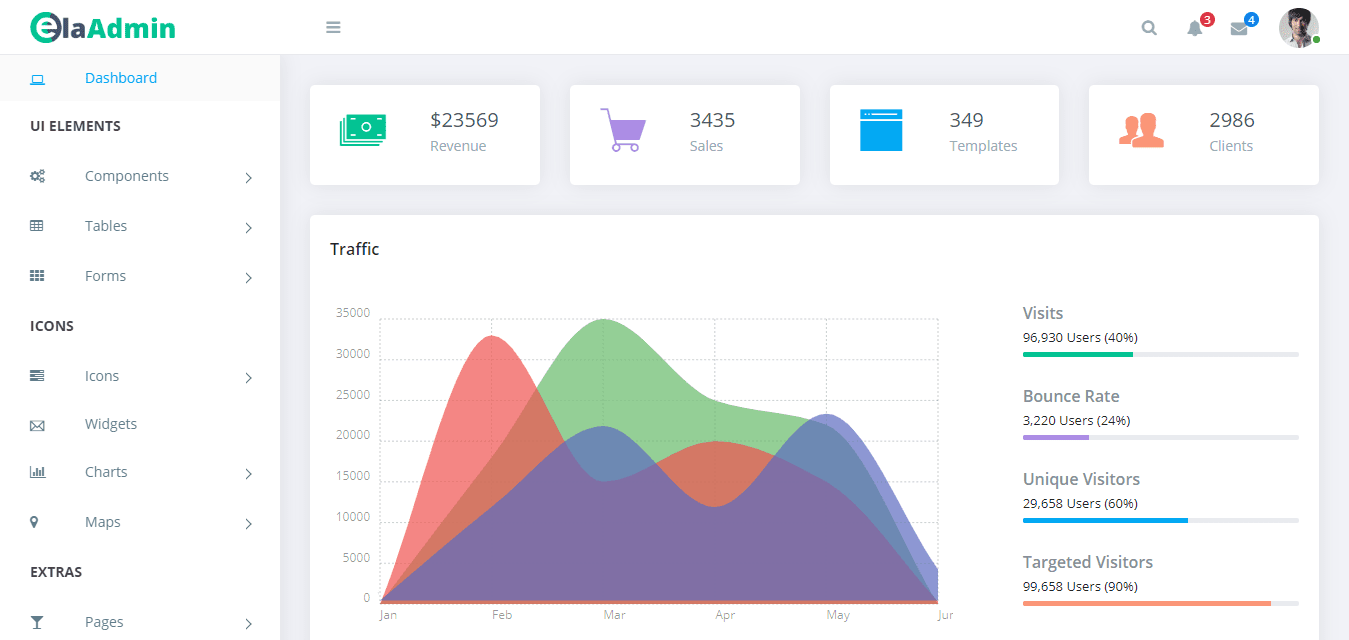Select the Dashboard monitor icon in sidebar
This screenshot has width=1349, height=640.
click(37, 77)
